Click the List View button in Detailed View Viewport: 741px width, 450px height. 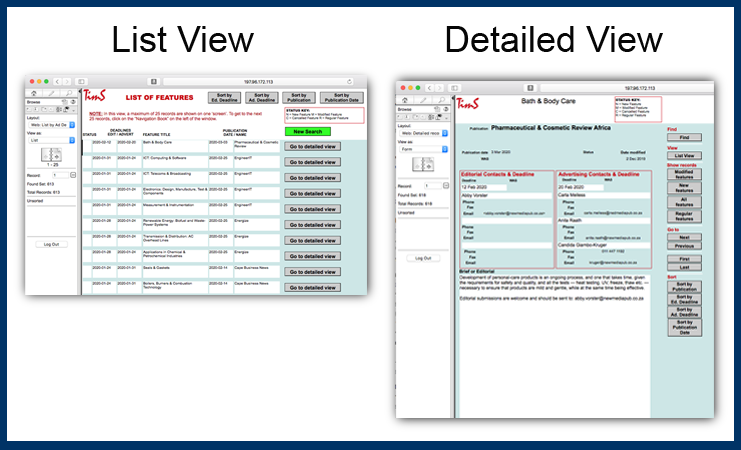[684, 156]
